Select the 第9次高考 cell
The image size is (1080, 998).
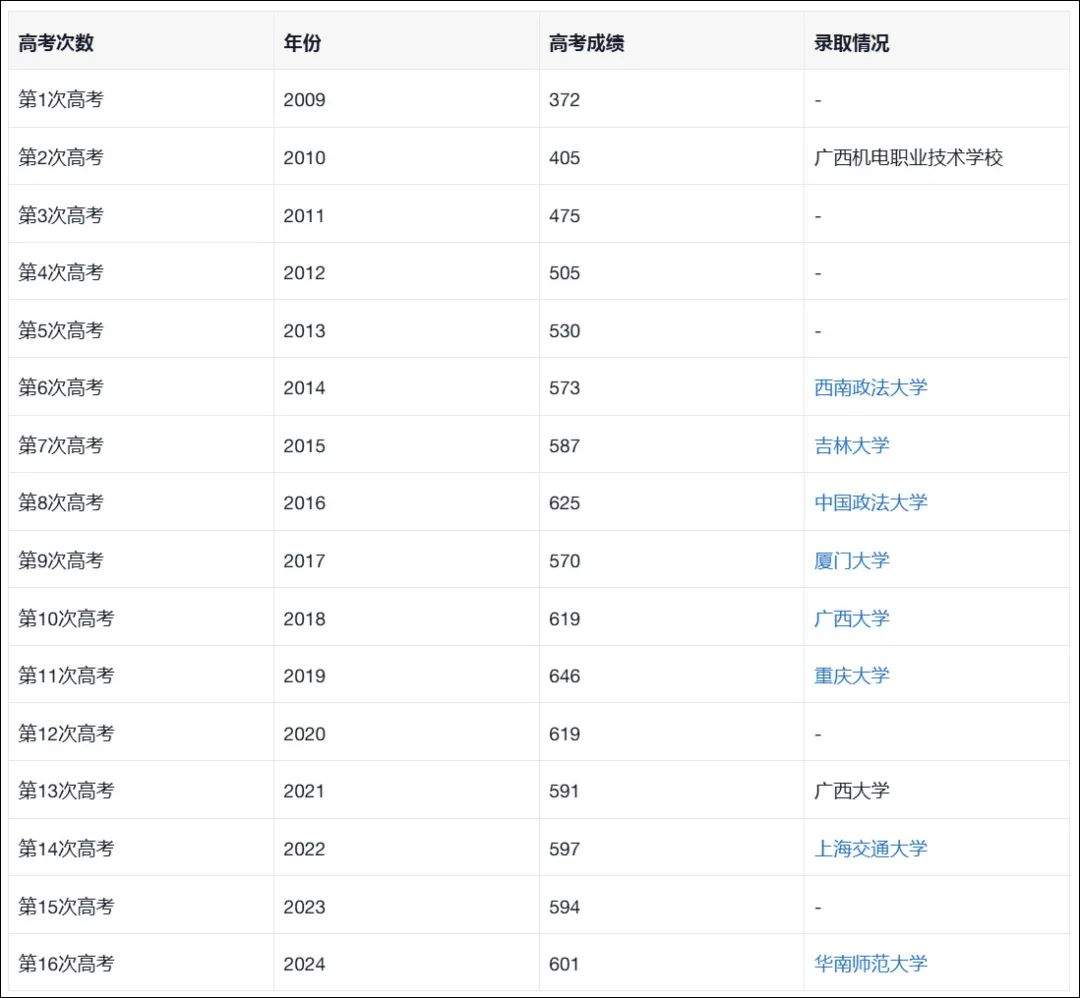pos(141,561)
